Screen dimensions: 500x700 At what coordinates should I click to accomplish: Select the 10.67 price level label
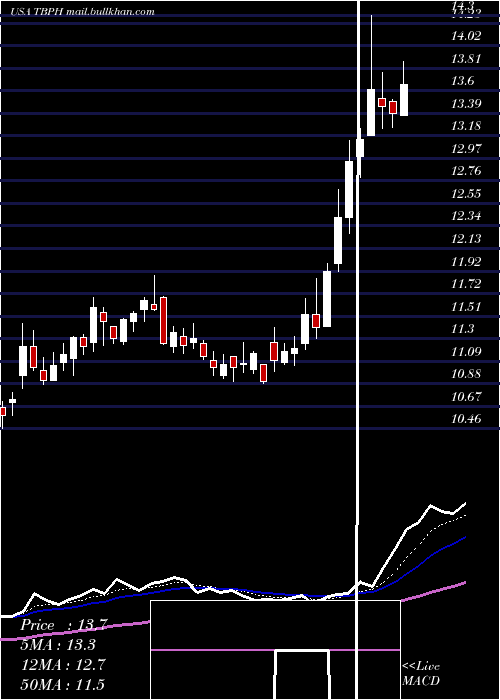click(x=466, y=397)
